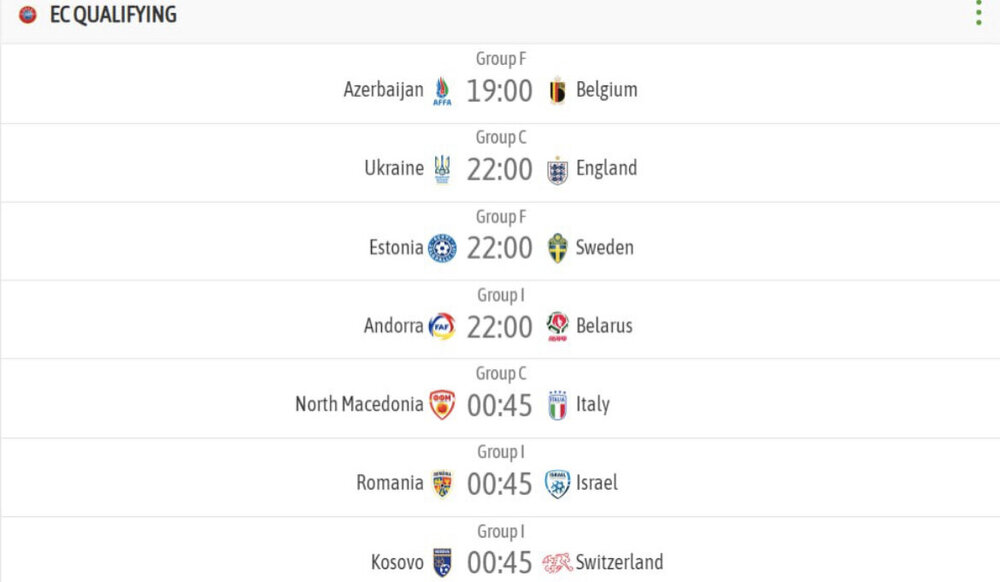Click the Ukraine trident crest
This screenshot has height=582, width=1000.
click(x=442, y=170)
